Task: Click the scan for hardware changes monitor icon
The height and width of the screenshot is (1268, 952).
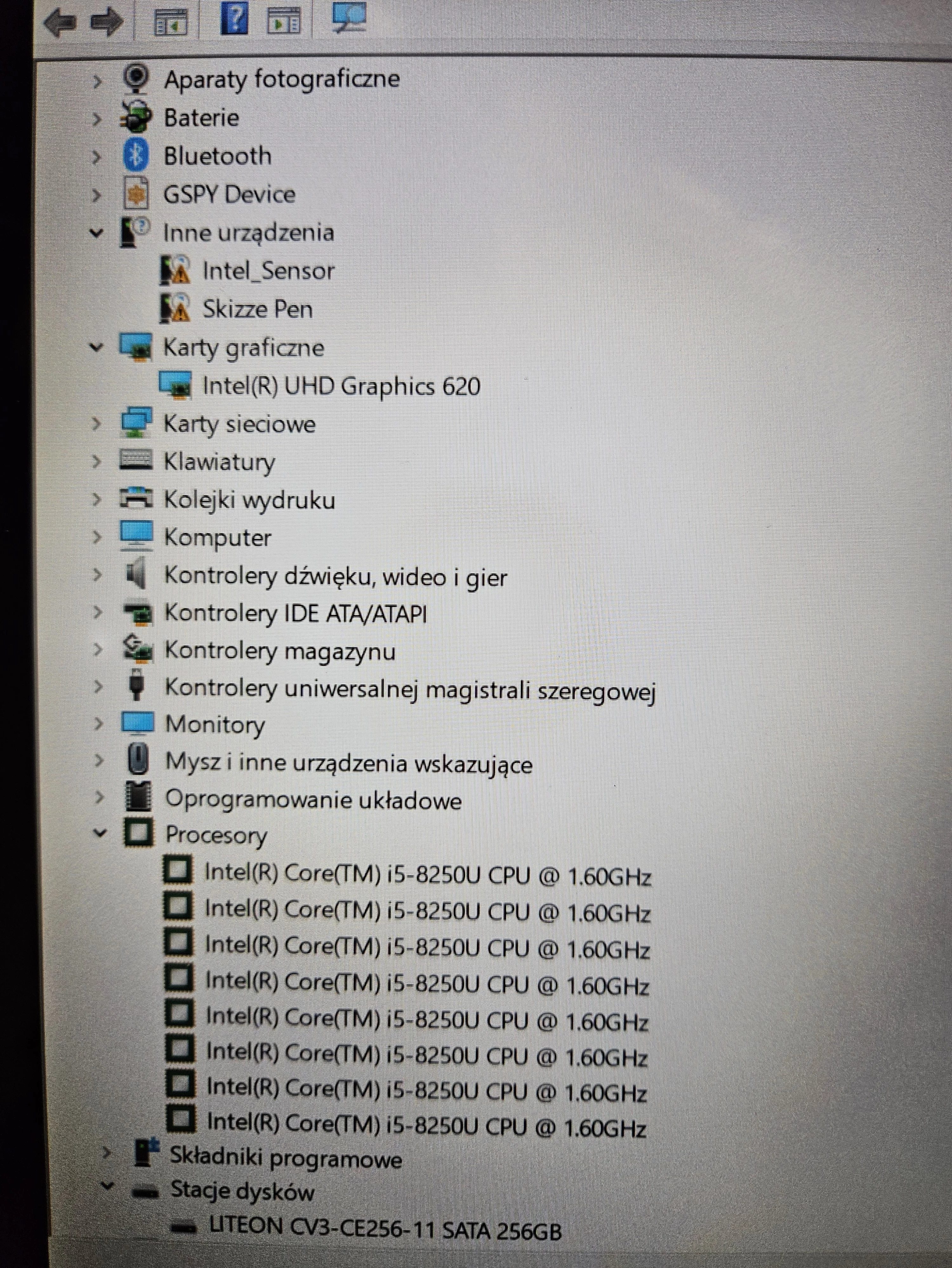Action: coord(348,17)
